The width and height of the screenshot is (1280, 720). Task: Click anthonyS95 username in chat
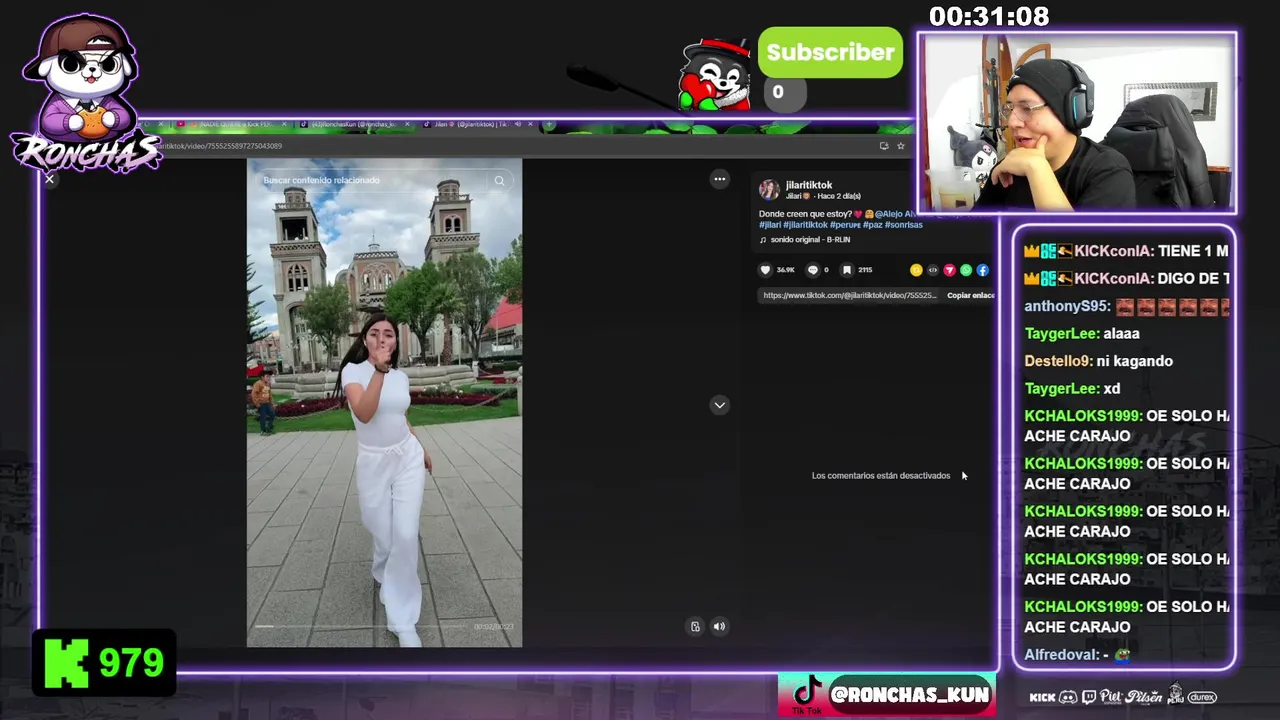tap(1067, 306)
